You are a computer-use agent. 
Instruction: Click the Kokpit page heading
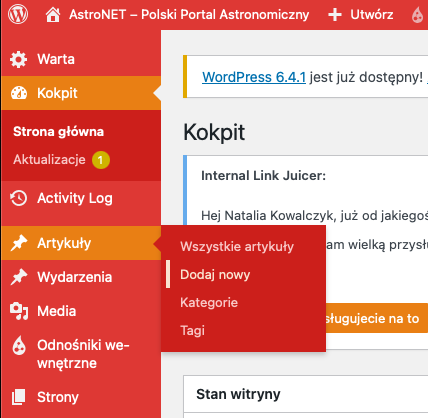point(214,132)
